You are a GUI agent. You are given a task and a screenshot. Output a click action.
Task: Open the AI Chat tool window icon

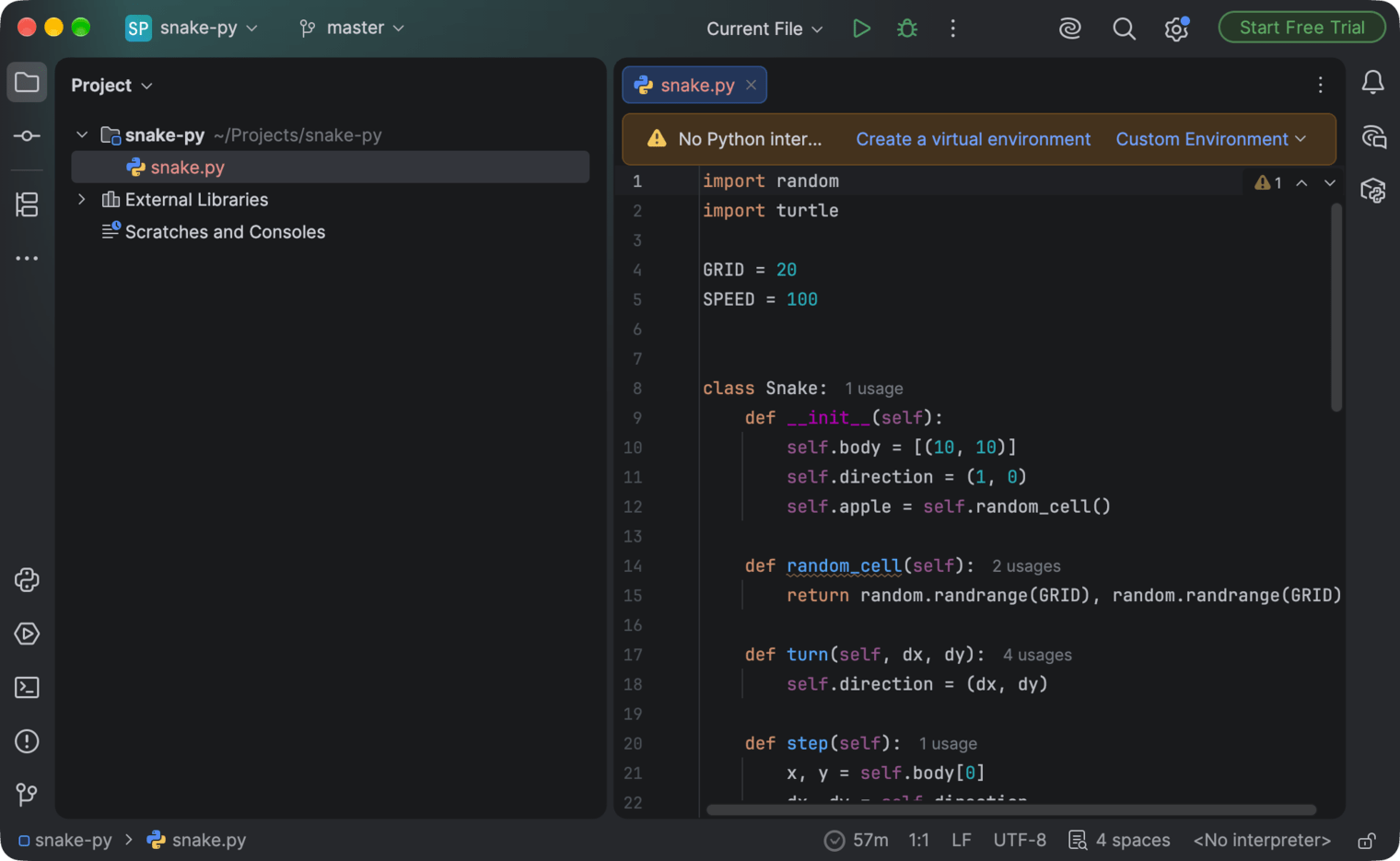[x=1372, y=137]
